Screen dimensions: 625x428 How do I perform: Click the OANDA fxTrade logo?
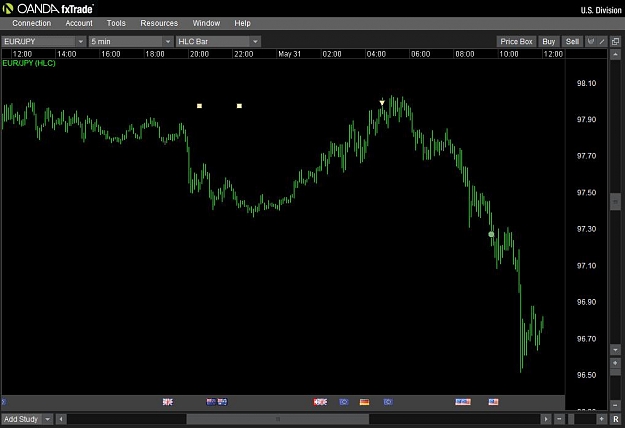48,8
